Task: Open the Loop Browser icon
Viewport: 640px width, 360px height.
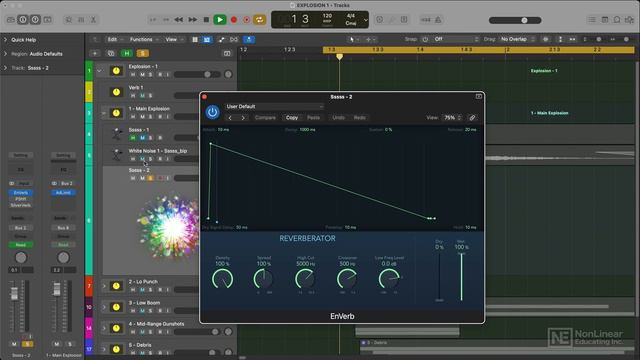Action: pyautogui.click(x=617, y=20)
